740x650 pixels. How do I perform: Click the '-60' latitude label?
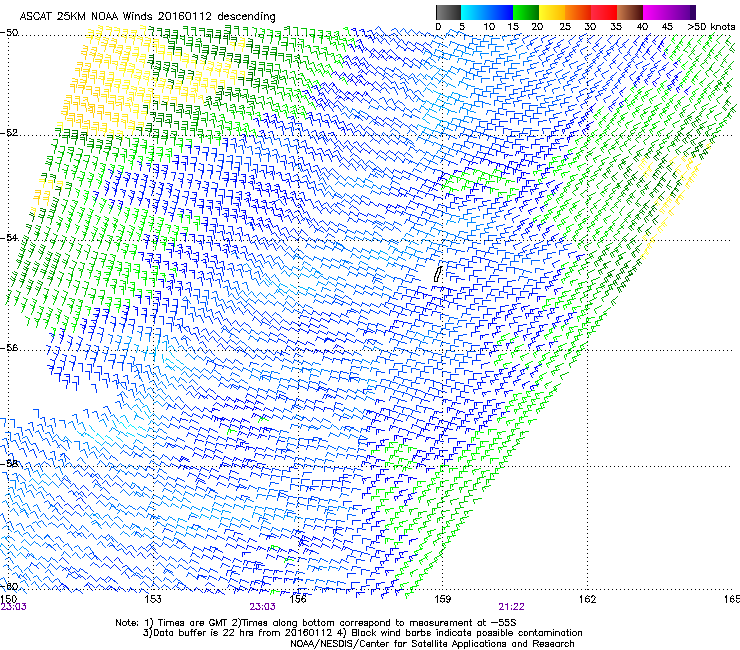coord(9,586)
